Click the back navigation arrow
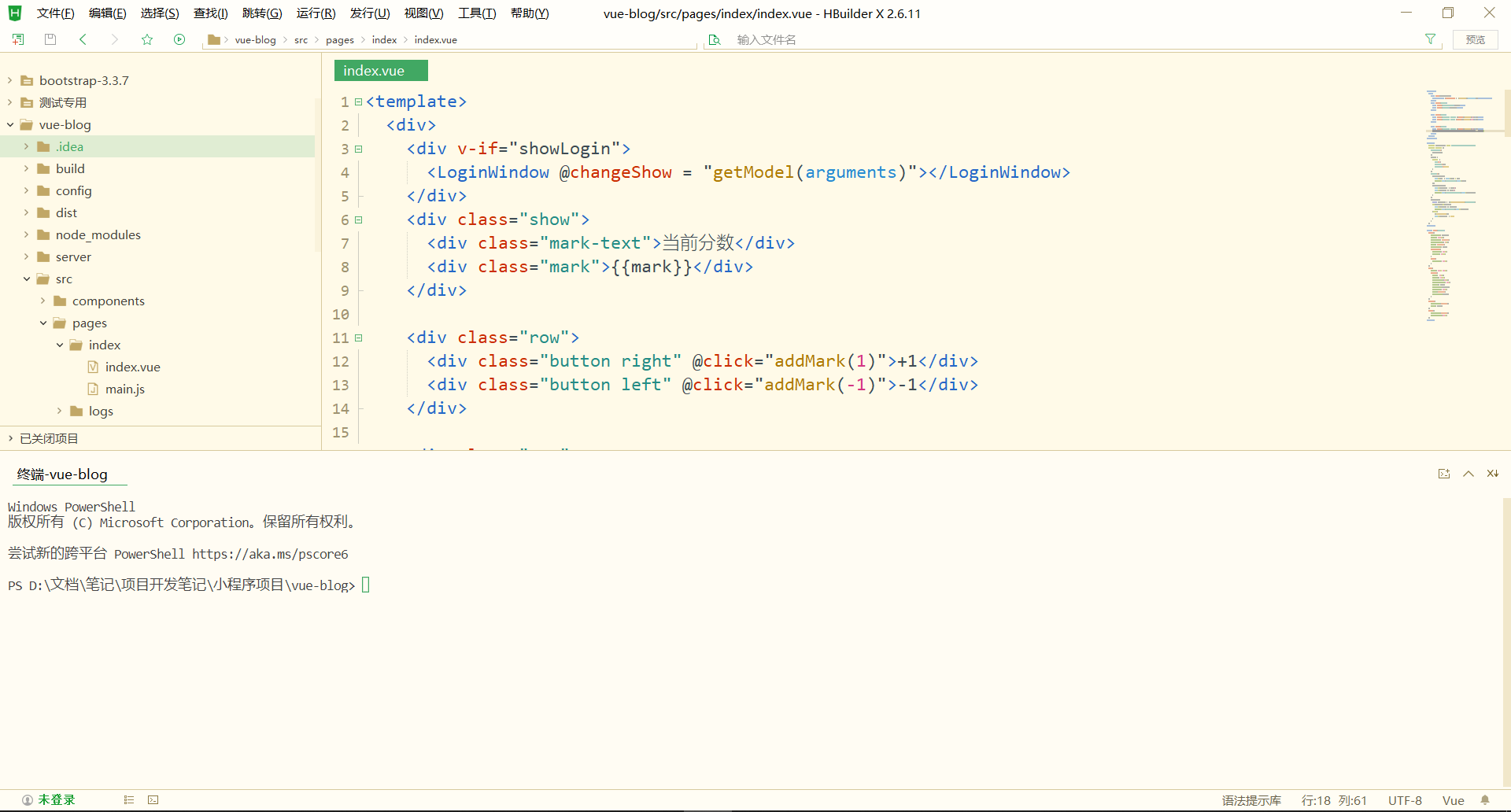This screenshot has height=812, width=1511. point(83,39)
